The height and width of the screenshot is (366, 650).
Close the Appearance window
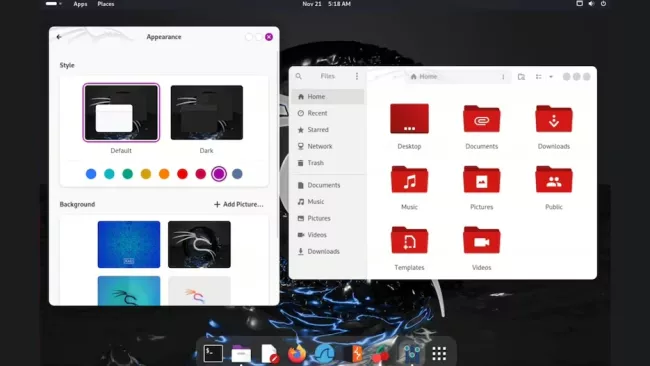tap(269, 37)
